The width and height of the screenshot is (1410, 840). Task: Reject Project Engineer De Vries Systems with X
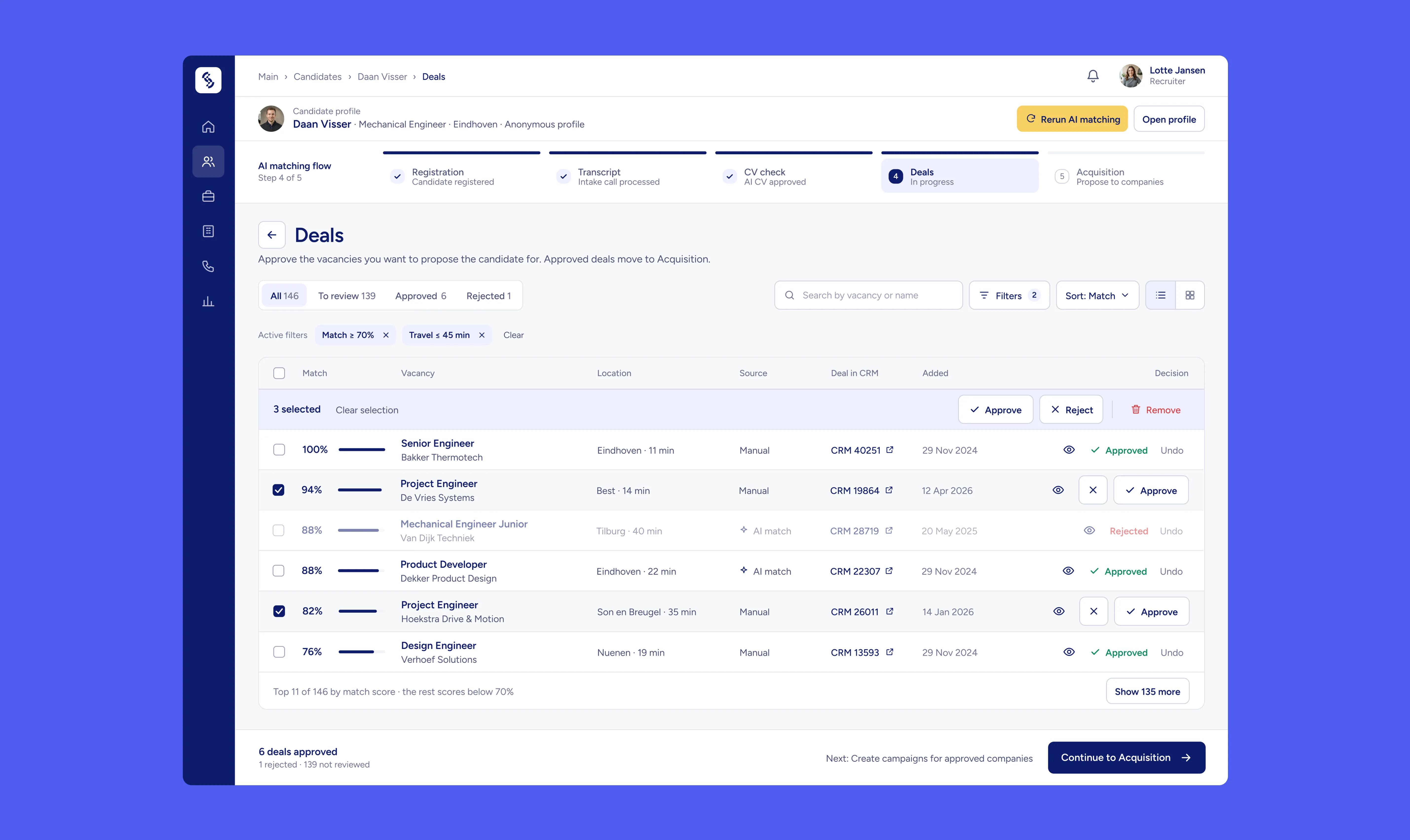point(1093,490)
